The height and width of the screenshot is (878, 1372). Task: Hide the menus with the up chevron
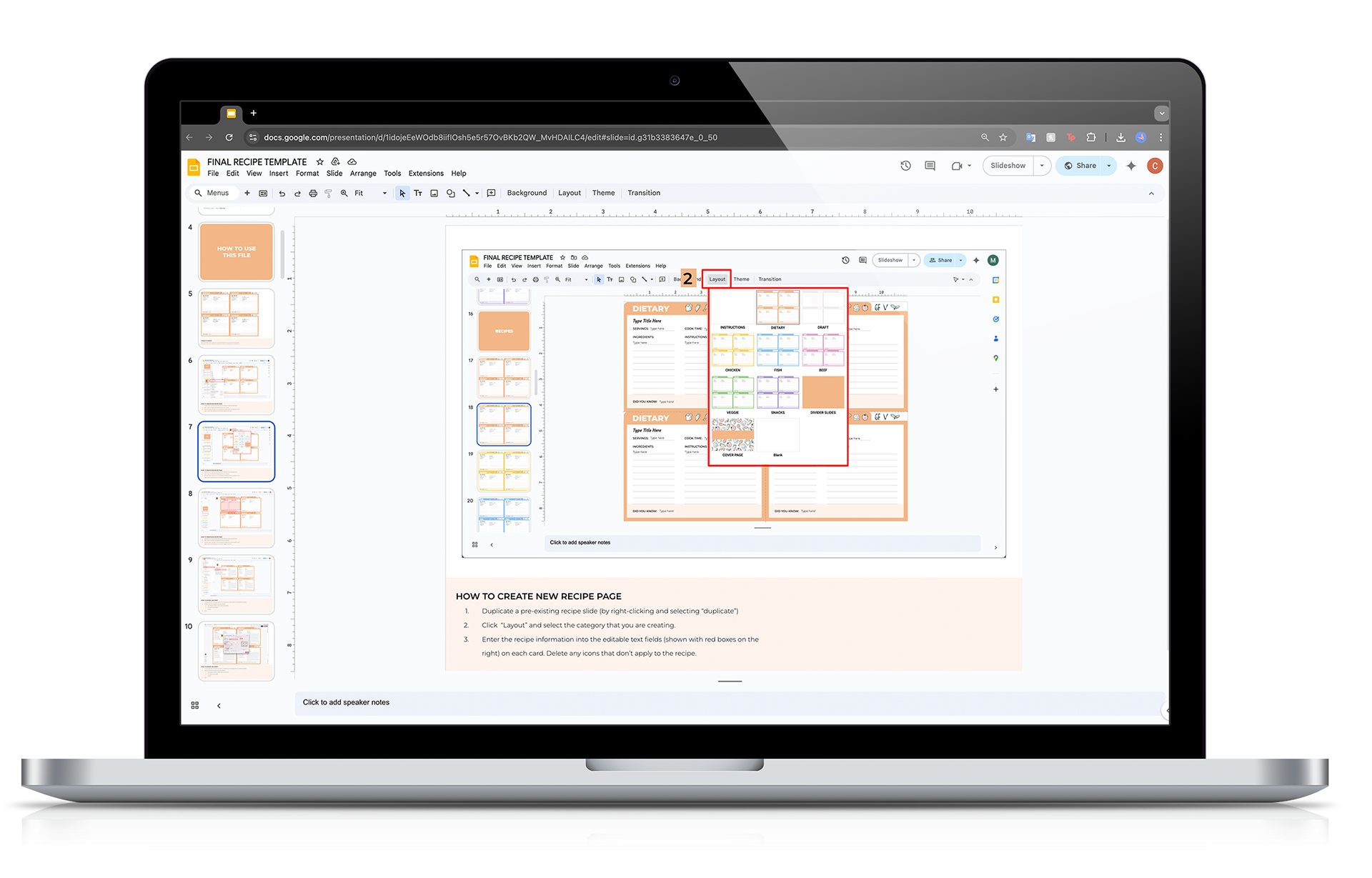click(1151, 193)
